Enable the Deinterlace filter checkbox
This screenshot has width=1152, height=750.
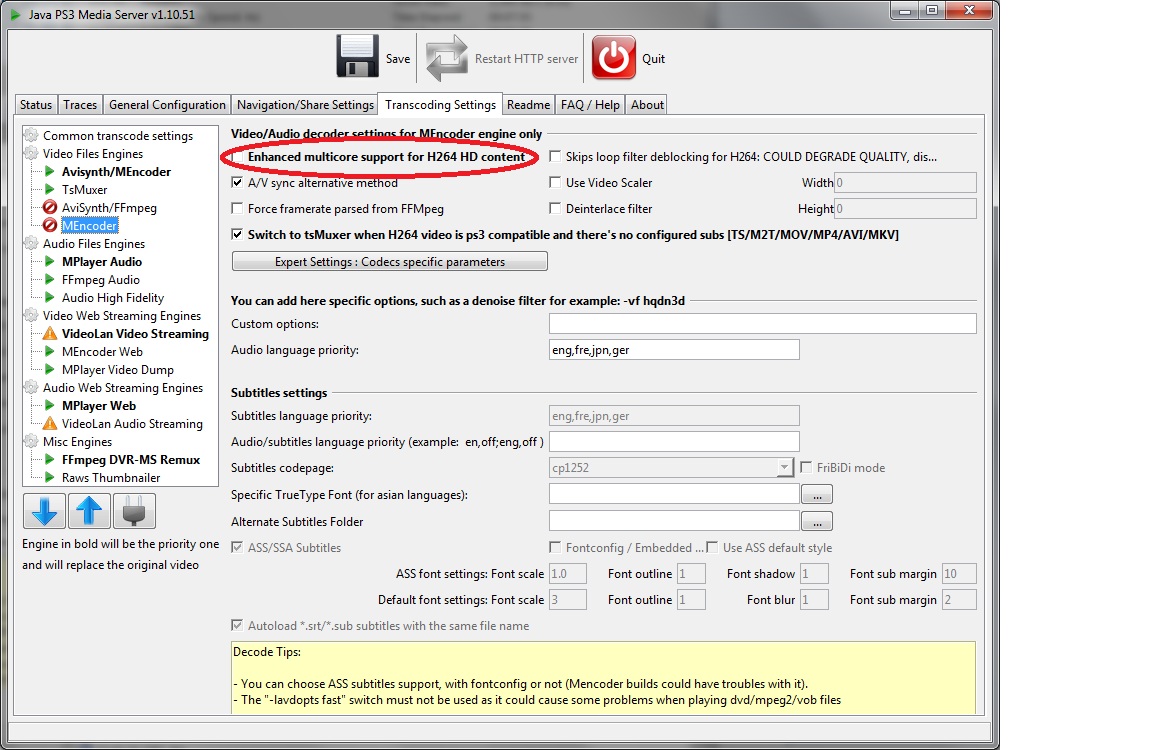click(x=555, y=209)
